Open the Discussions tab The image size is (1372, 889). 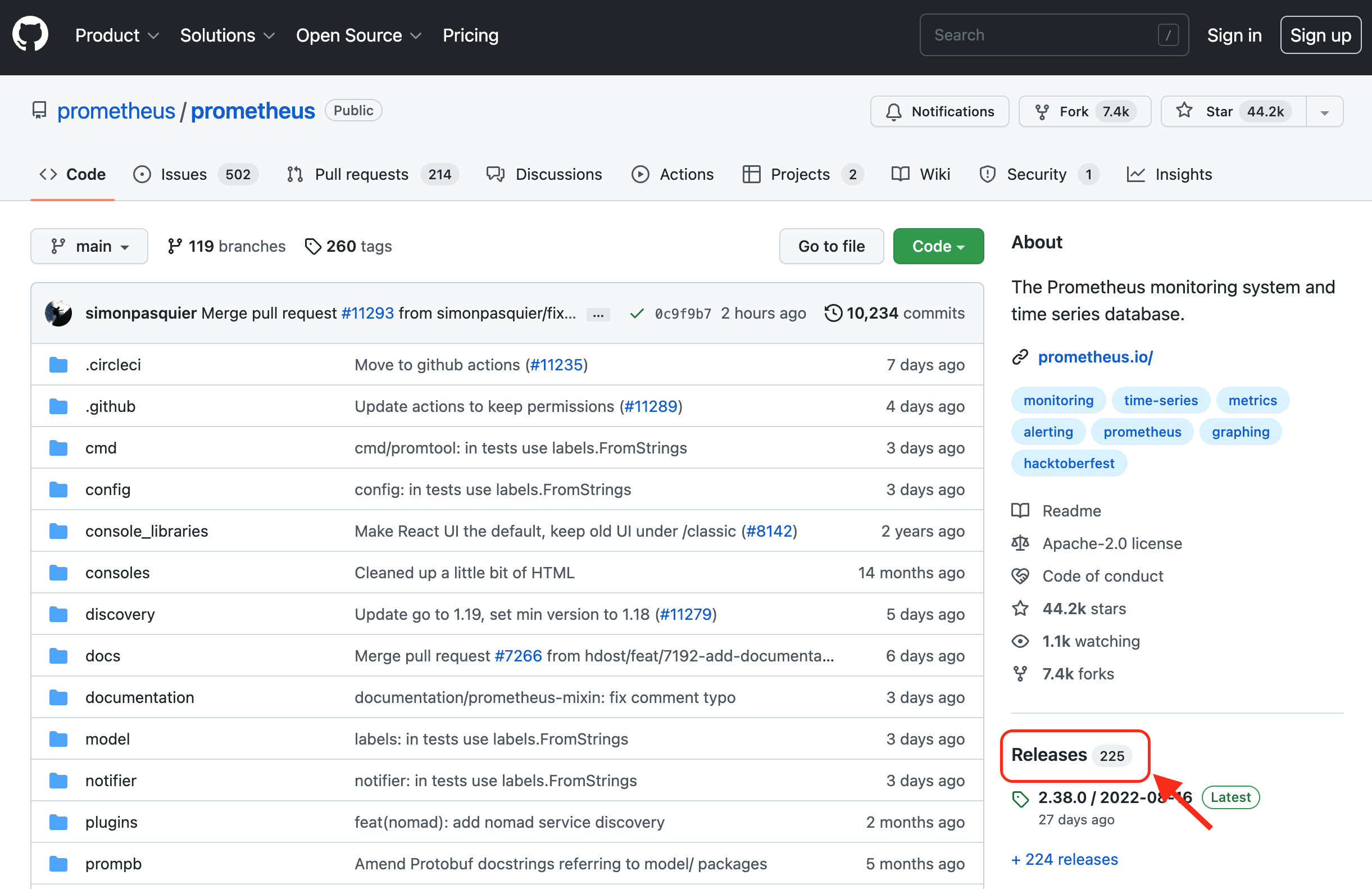click(544, 174)
